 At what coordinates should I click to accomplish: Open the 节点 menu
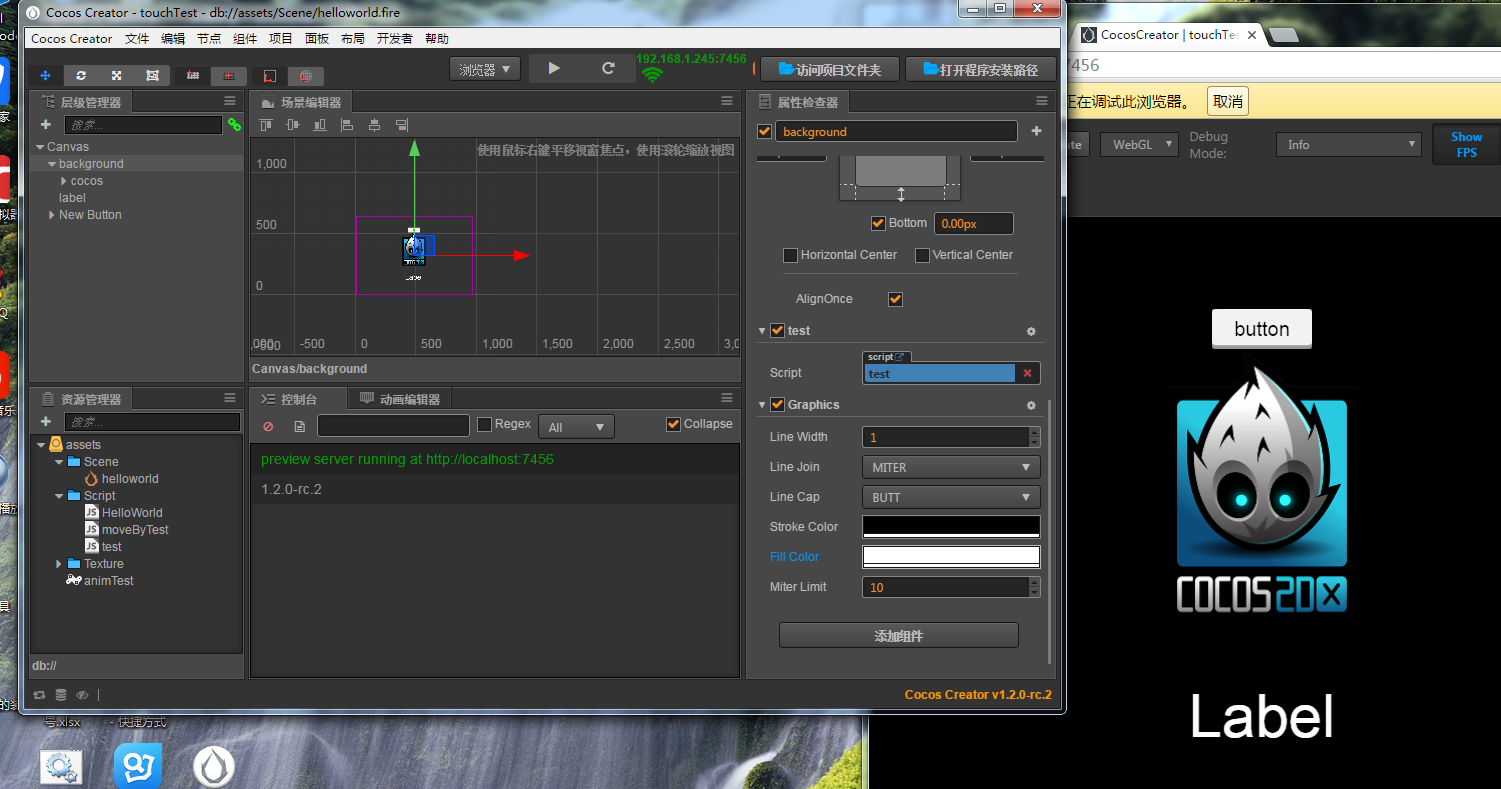pos(209,39)
